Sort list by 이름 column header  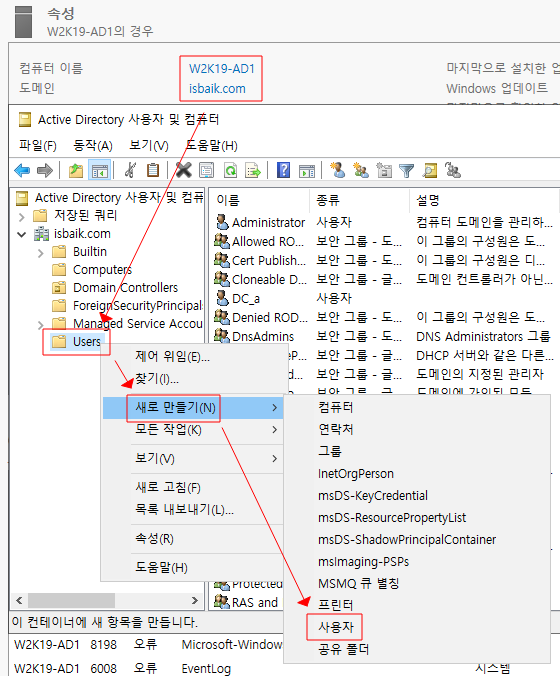(x=228, y=200)
